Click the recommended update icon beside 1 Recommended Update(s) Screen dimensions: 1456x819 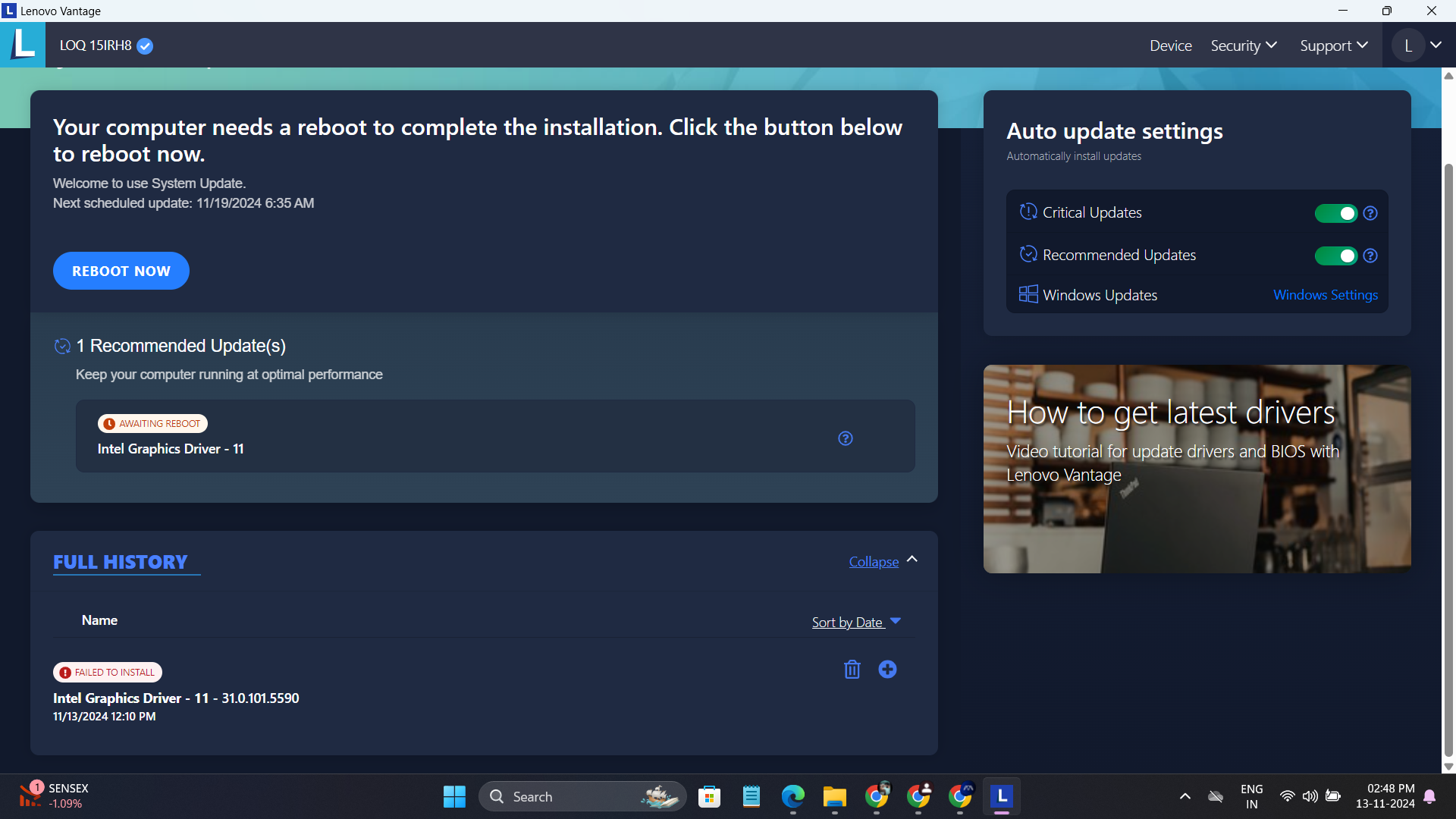click(x=63, y=347)
